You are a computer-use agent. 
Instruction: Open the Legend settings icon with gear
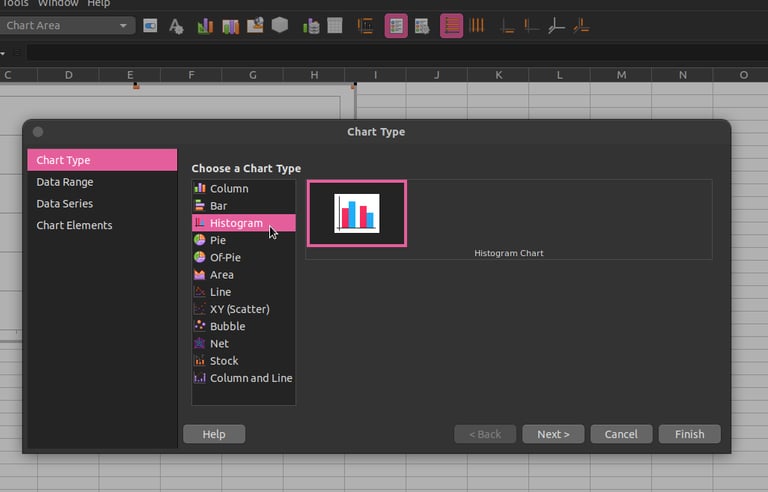422,25
